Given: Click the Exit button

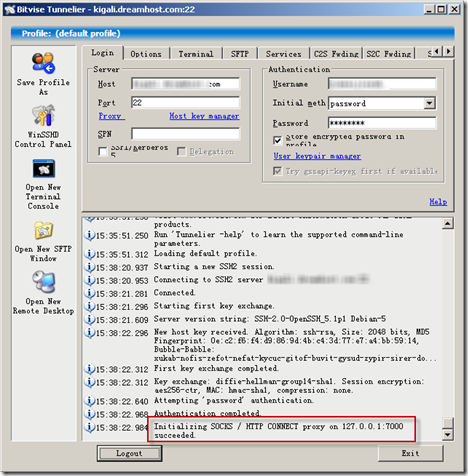Looking at the screenshot, I should click(410, 453).
